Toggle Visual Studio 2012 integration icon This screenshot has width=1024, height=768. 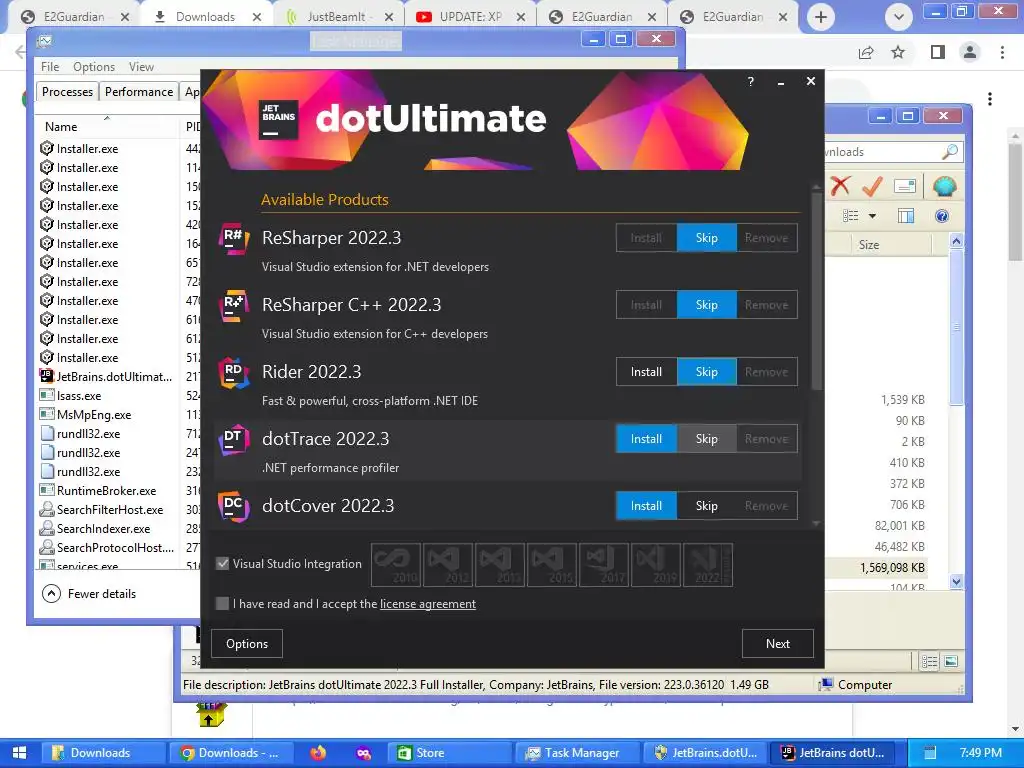click(x=447, y=565)
